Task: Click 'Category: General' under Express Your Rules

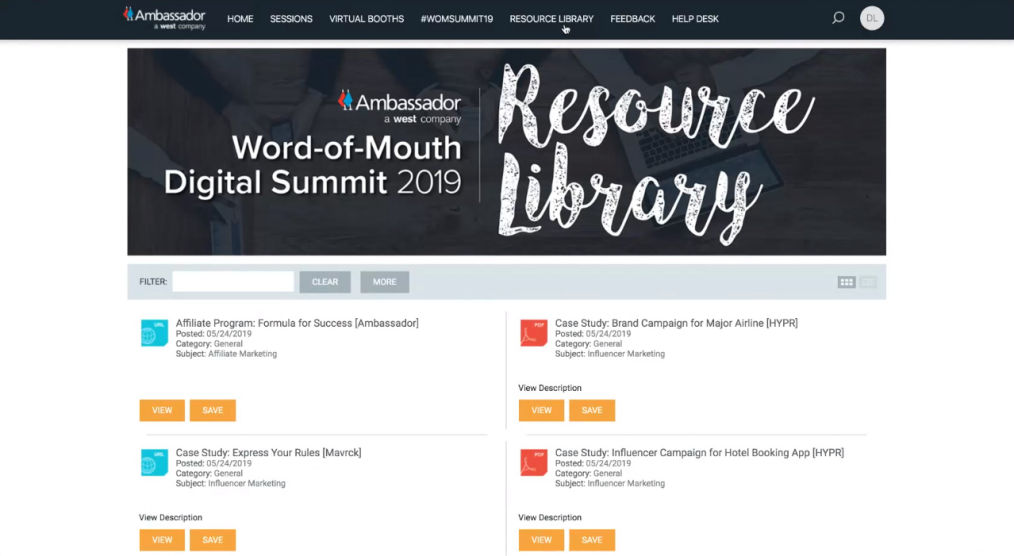Action: pos(209,473)
